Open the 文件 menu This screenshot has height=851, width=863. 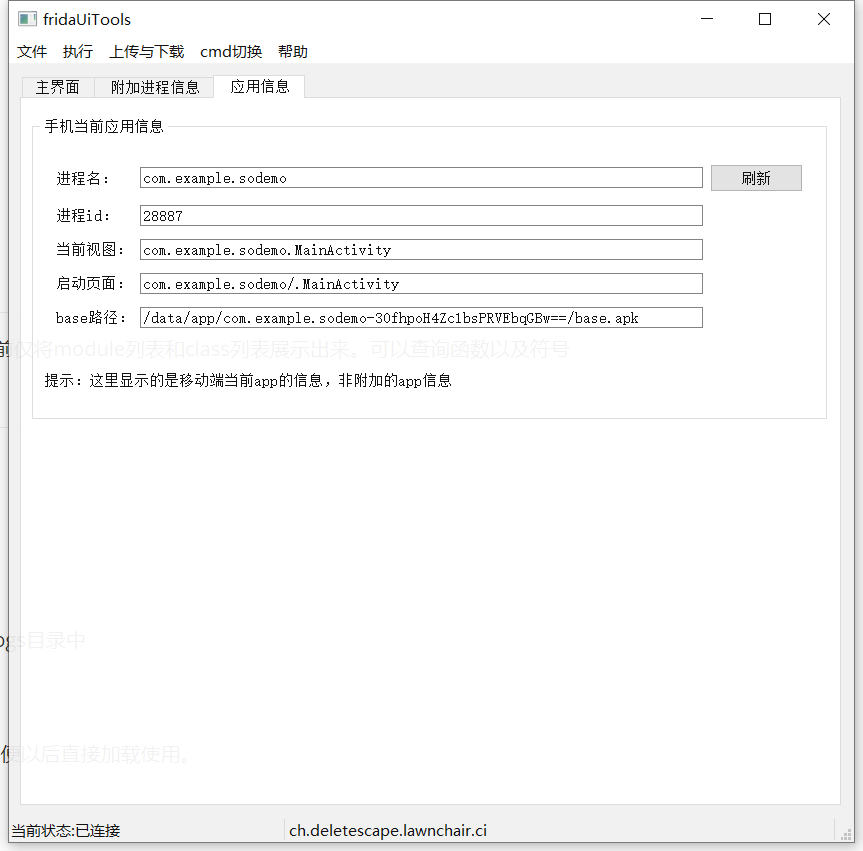click(32, 52)
